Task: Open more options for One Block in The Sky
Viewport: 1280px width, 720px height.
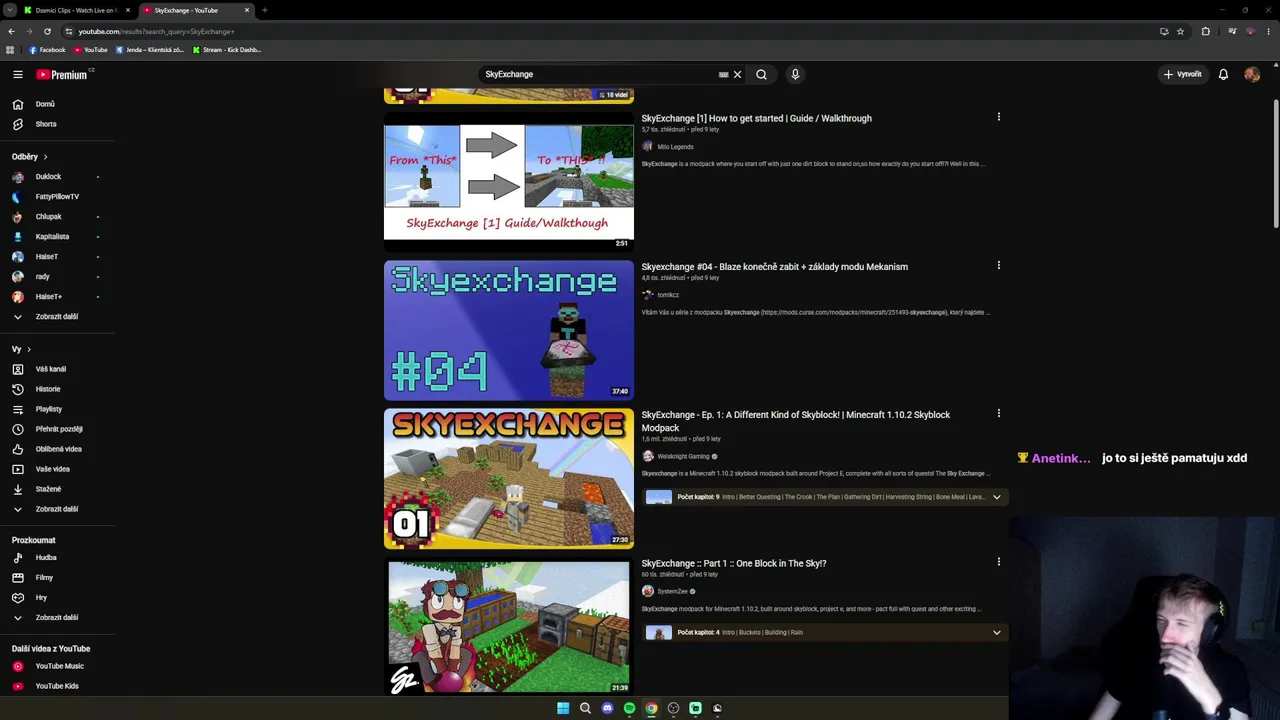Action: [998, 562]
